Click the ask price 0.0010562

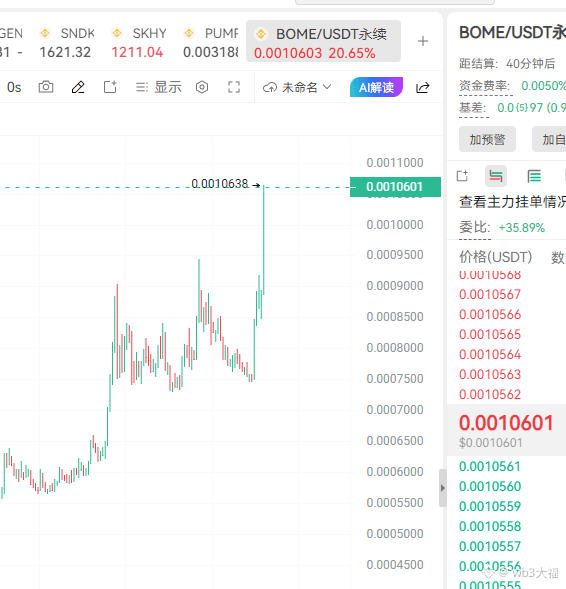490,395
